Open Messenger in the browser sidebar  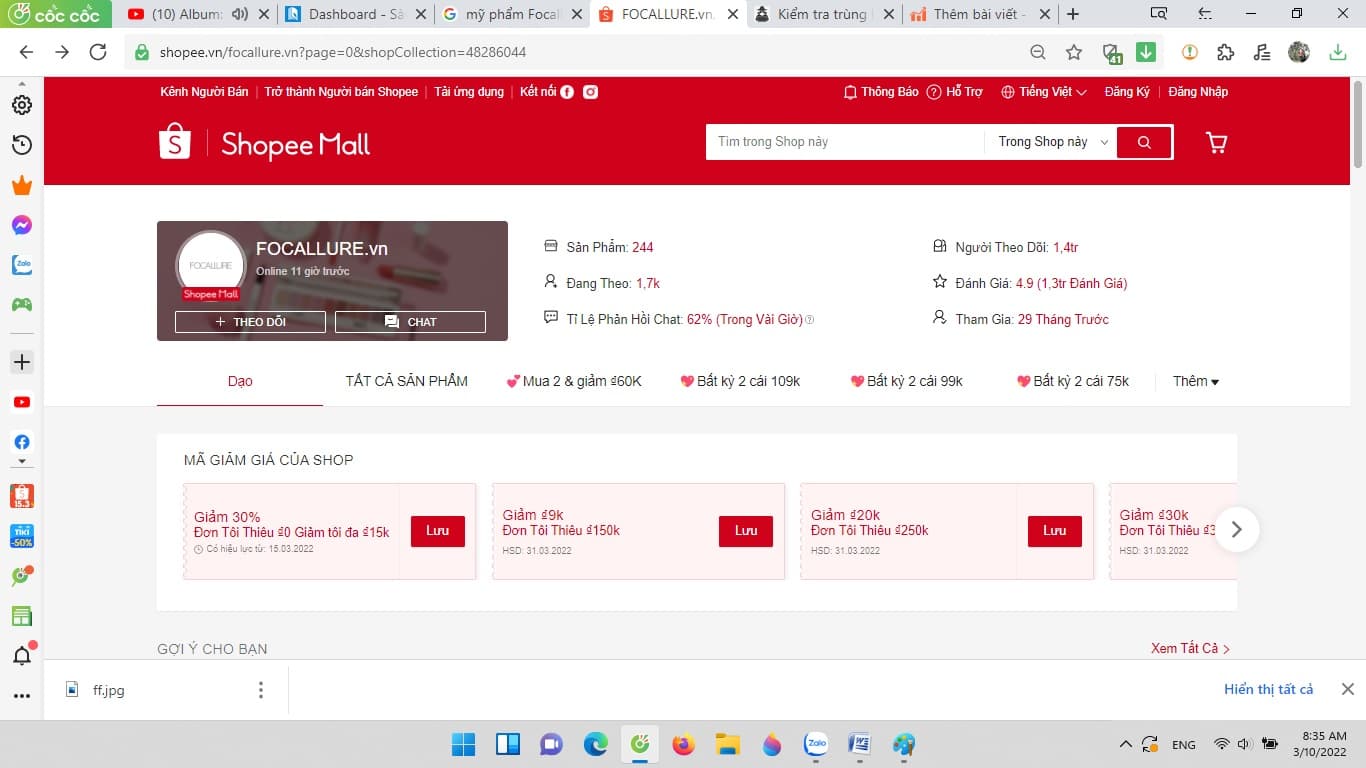pos(21,225)
